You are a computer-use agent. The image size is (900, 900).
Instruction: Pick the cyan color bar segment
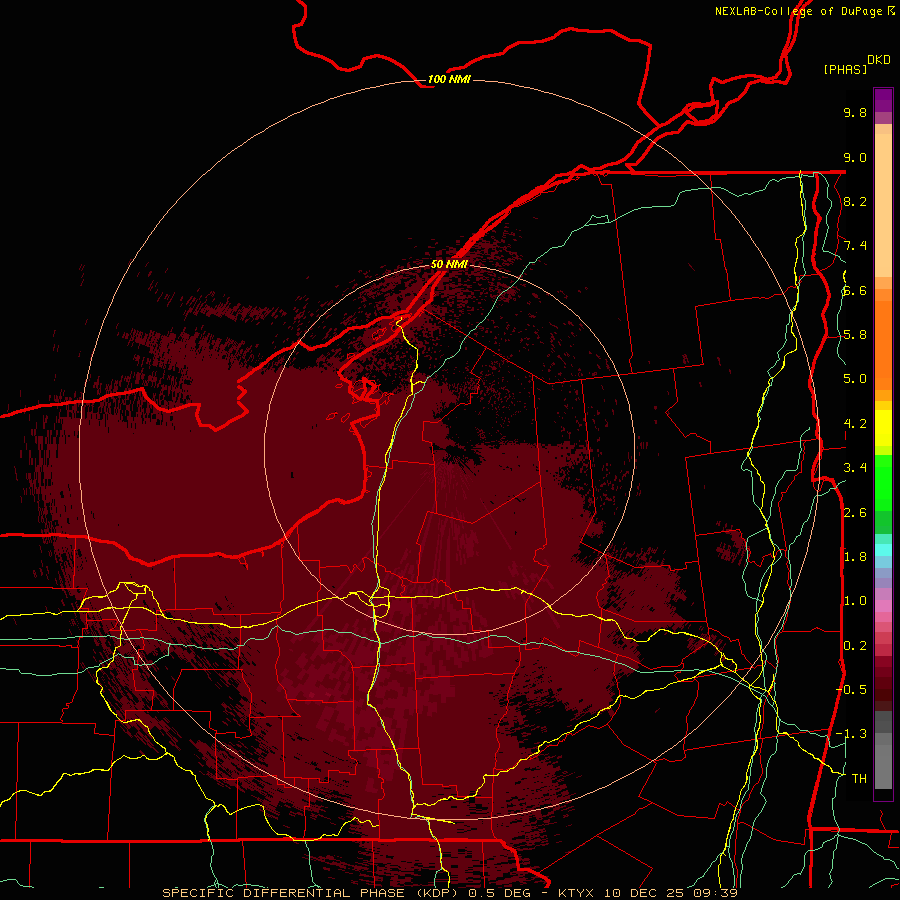(x=883, y=550)
